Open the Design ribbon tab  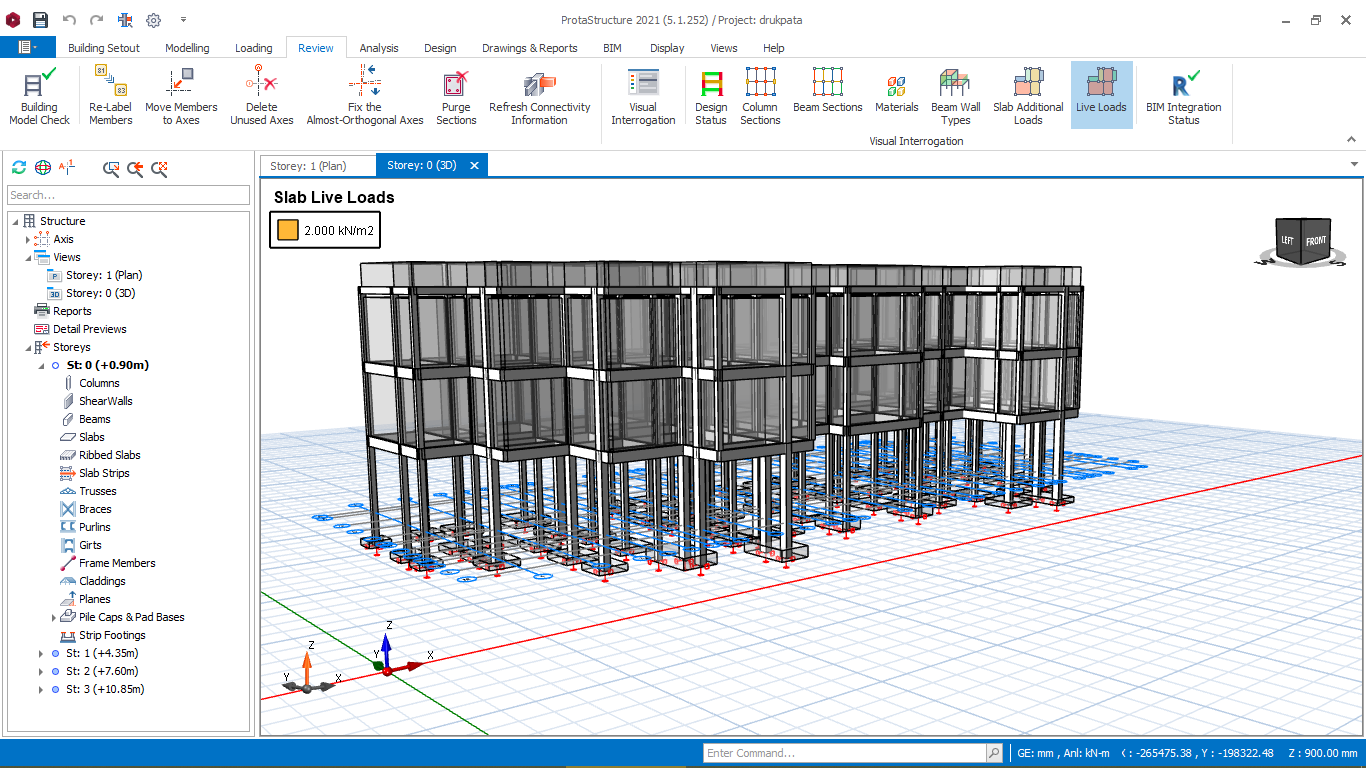(x=440, y=48)
